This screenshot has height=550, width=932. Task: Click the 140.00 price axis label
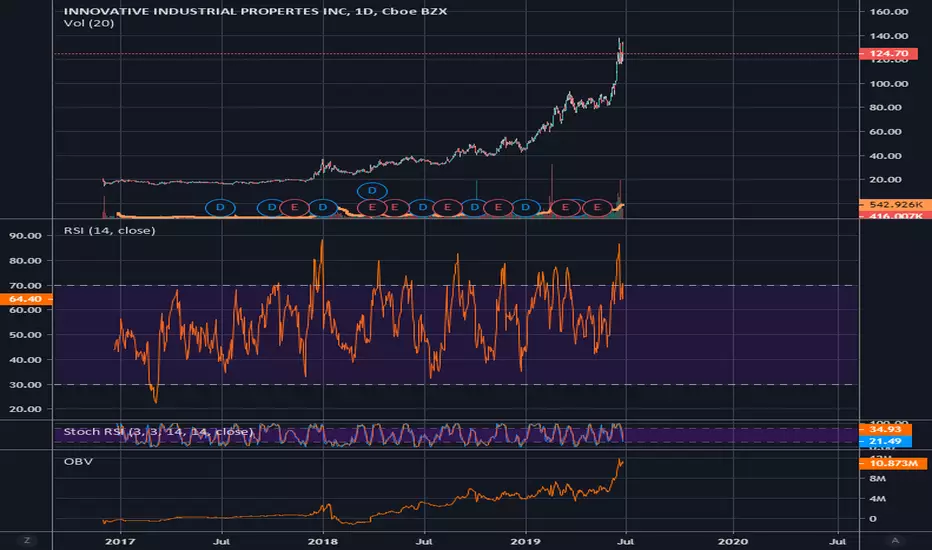(x=888, y=36)
